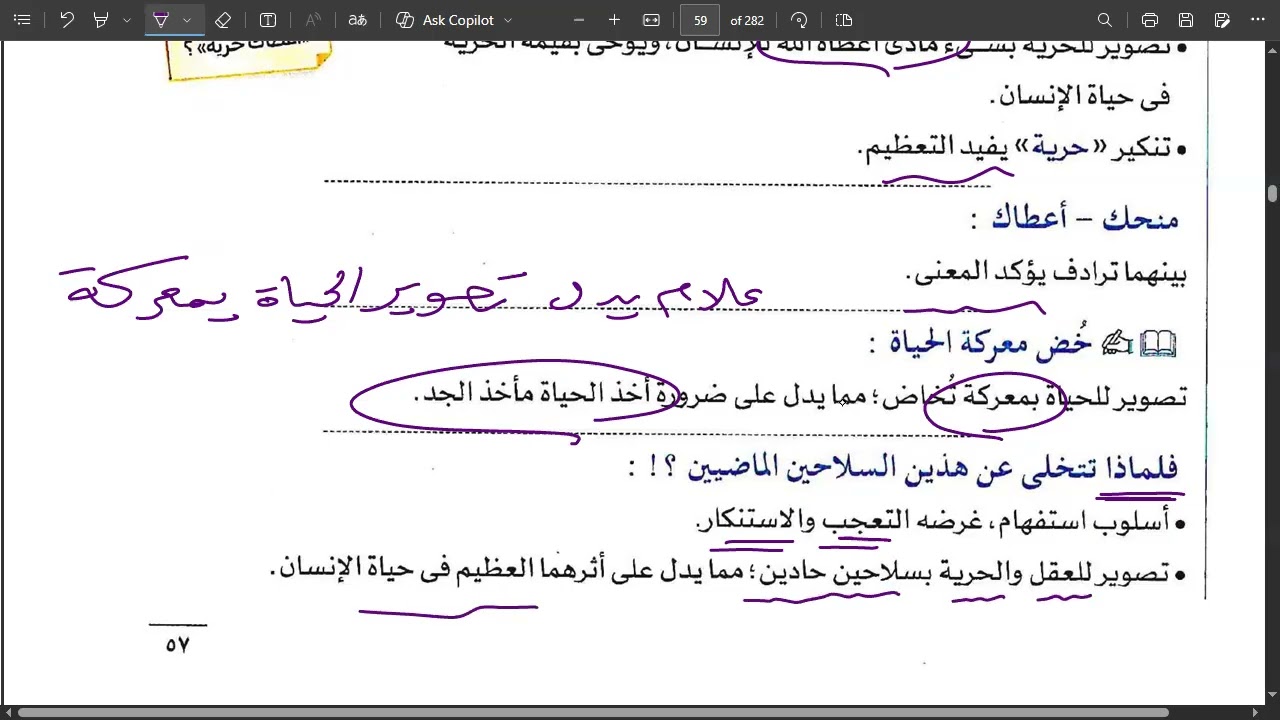Open the more options ellipsis menu
Screen dimensions: 1280x720
tap(1258, 20)
